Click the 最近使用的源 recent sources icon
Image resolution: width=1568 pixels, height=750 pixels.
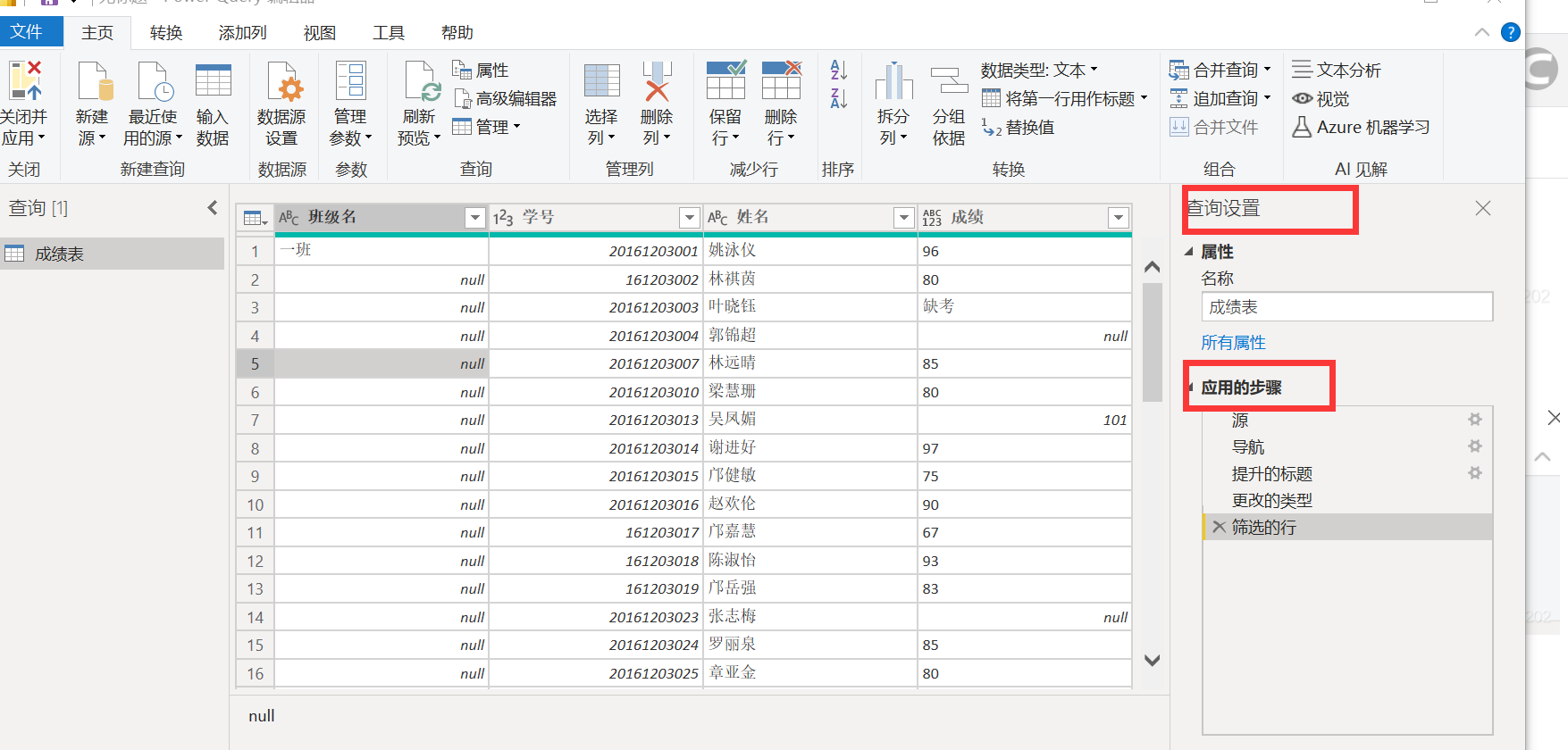tap(154, 81)
